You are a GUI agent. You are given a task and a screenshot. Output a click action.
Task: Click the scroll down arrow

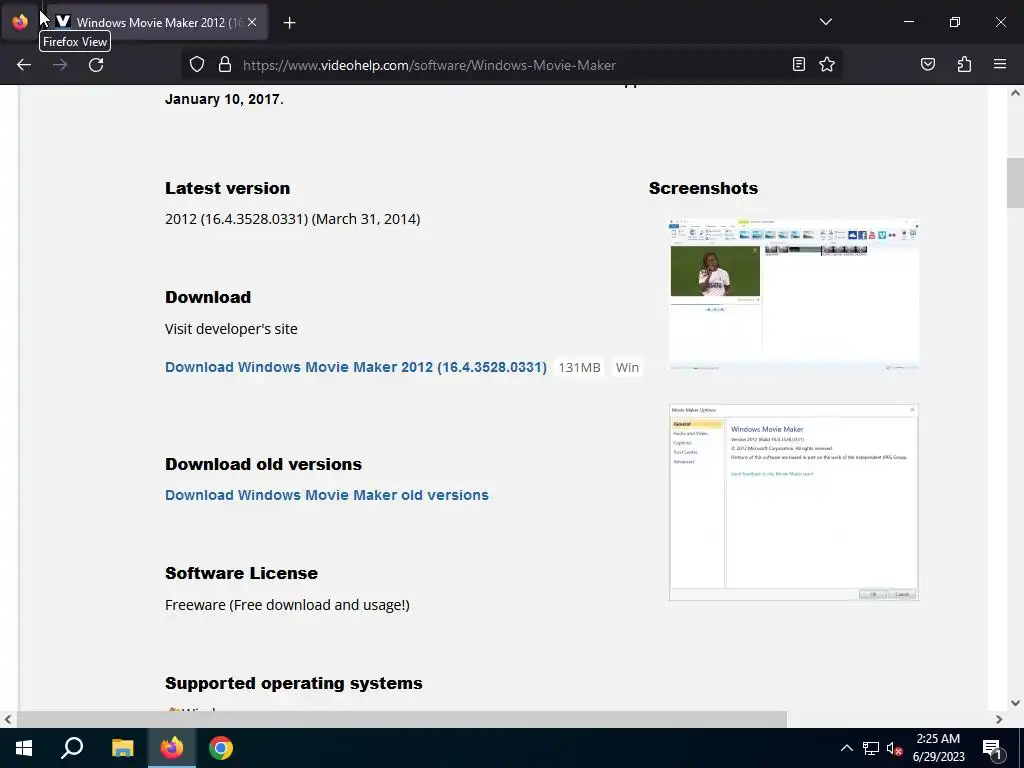pos(1015,703)
